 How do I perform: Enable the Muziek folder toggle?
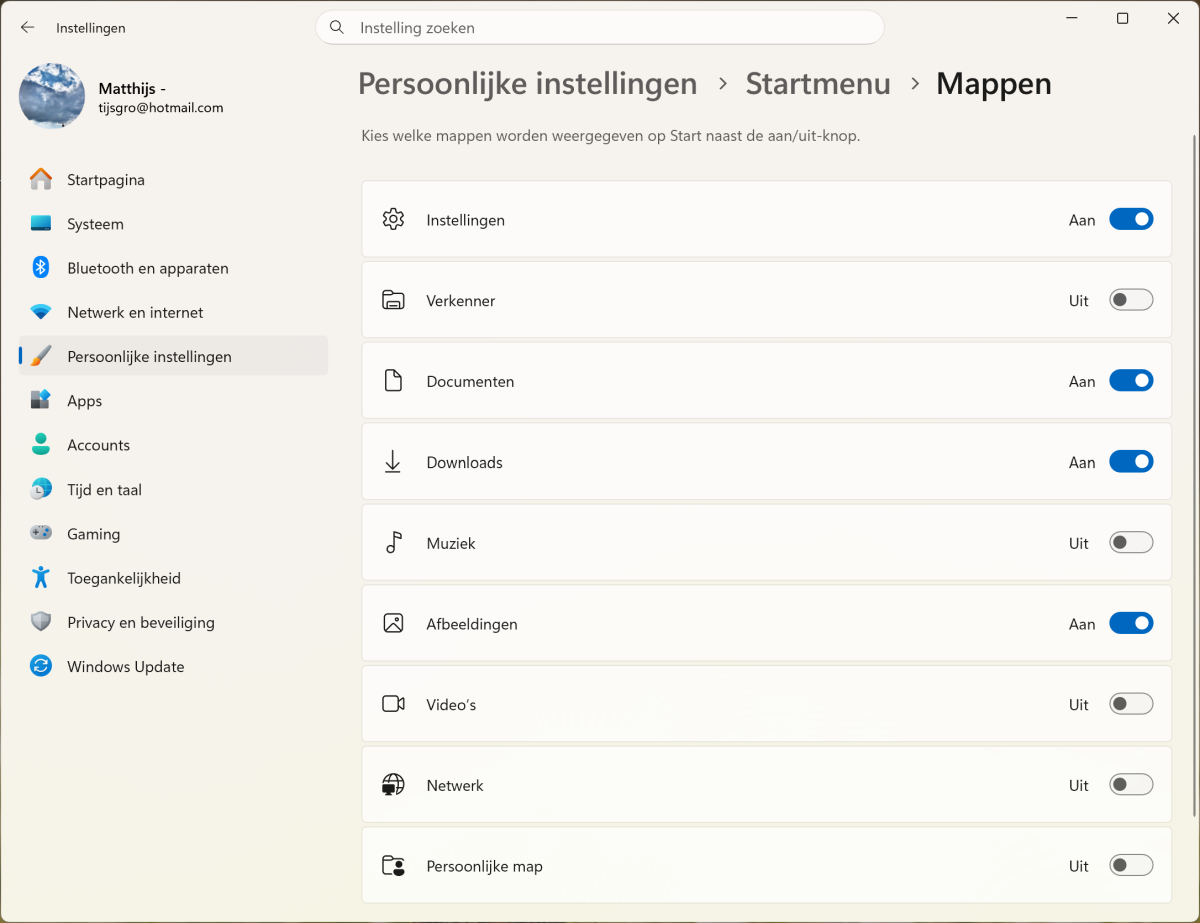pos(1131,543)
